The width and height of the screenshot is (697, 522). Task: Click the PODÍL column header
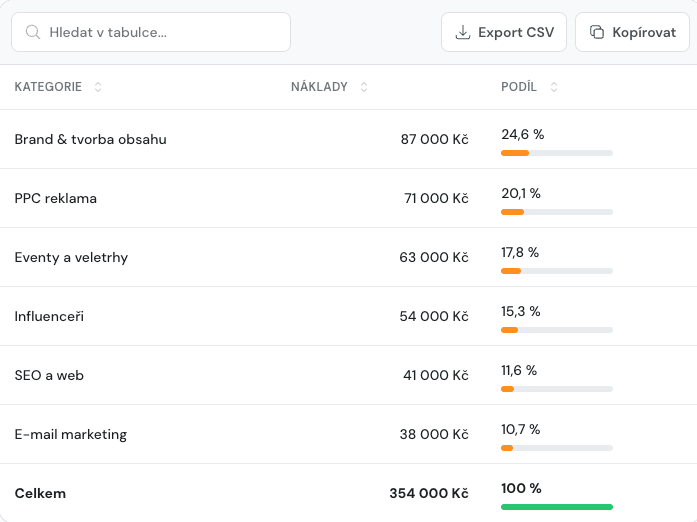519,87
